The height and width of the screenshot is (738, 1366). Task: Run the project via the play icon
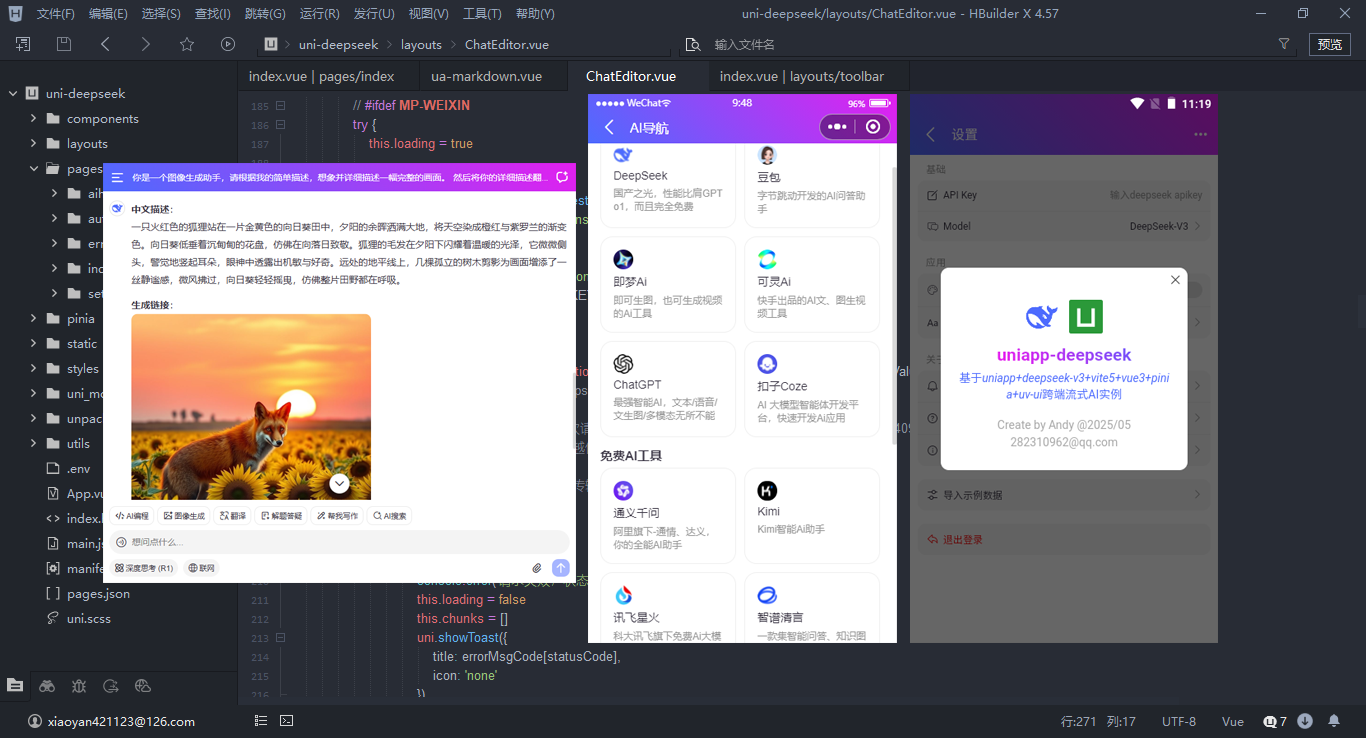(228, 44)
